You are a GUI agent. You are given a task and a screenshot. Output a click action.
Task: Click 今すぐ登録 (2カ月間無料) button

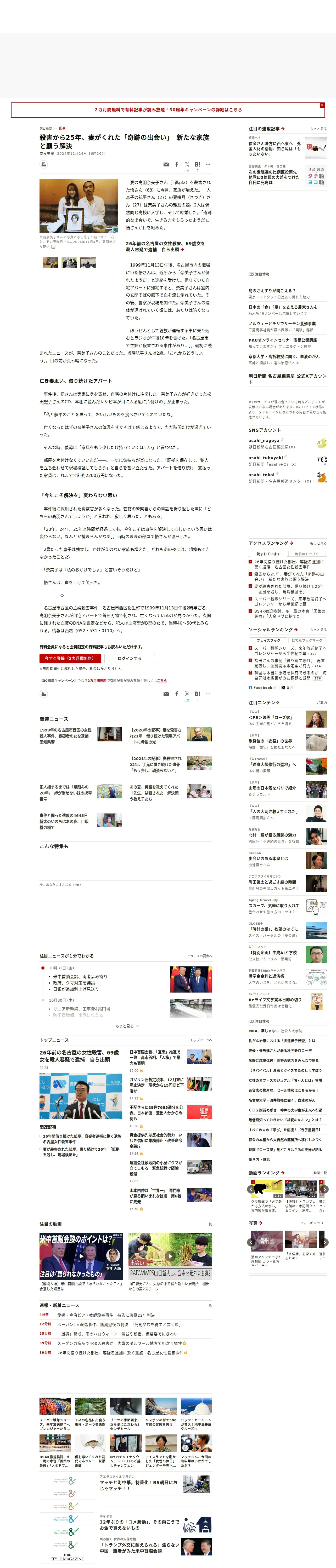coord(70,658)
